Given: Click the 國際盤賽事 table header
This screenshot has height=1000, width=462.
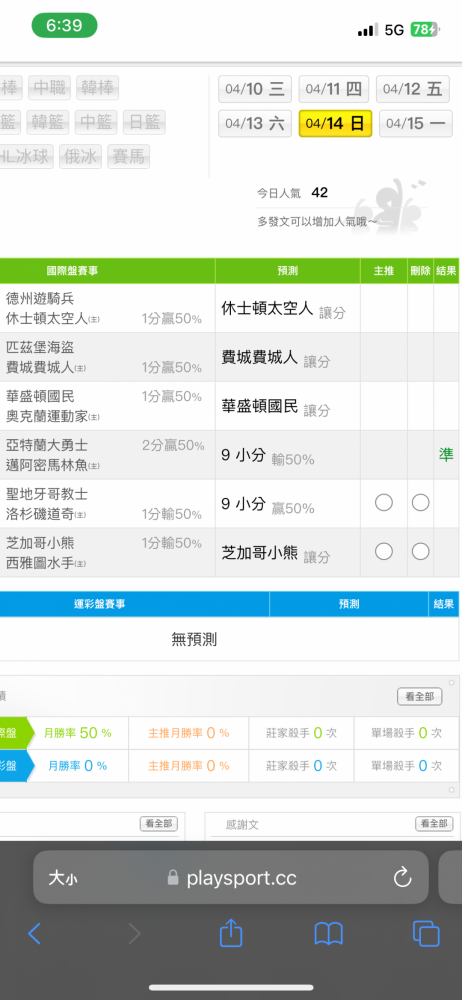Looking at the screenshot, I should [72, 270].
